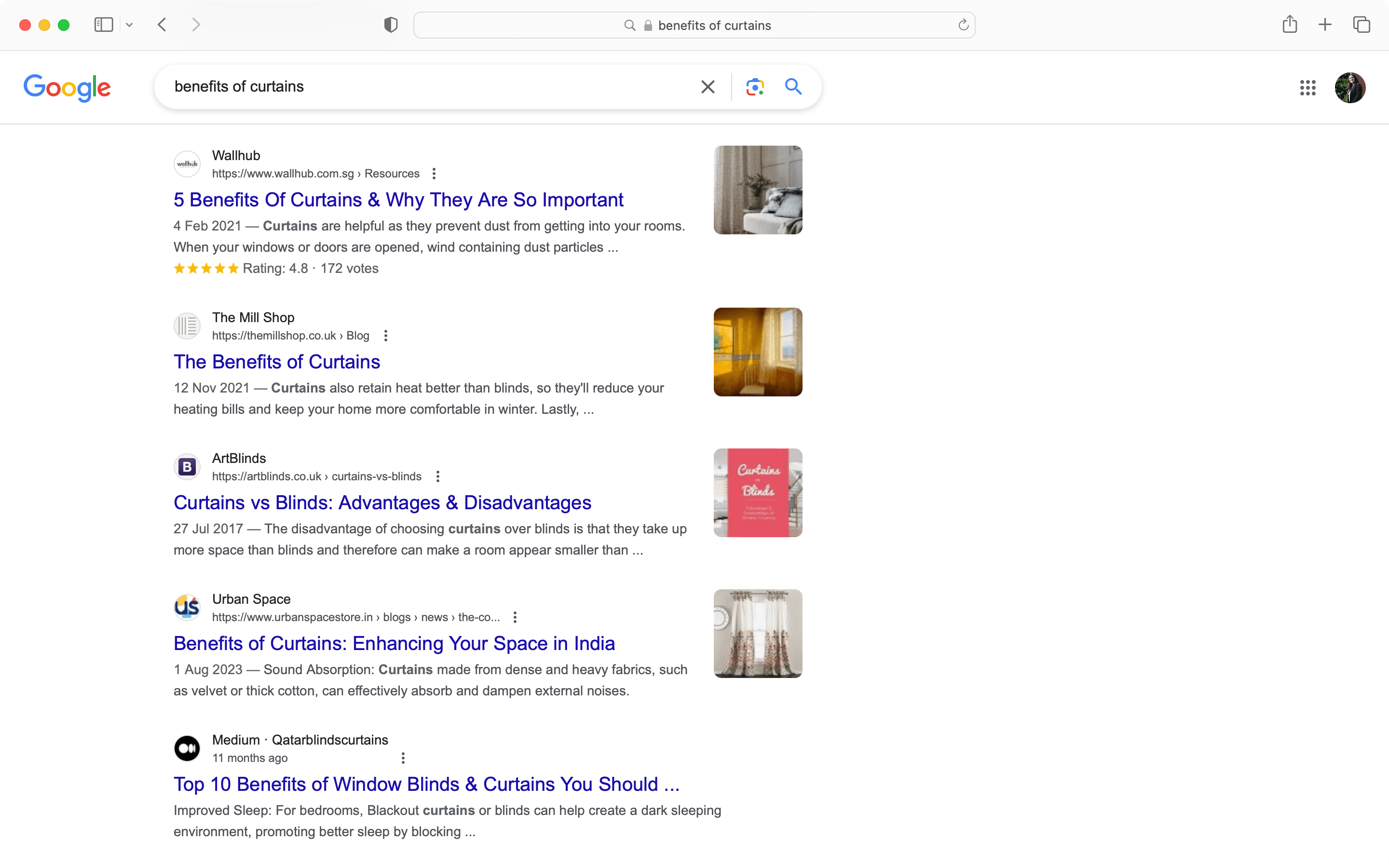
Task: Focus the Google search box text
Action: [239, 87]
